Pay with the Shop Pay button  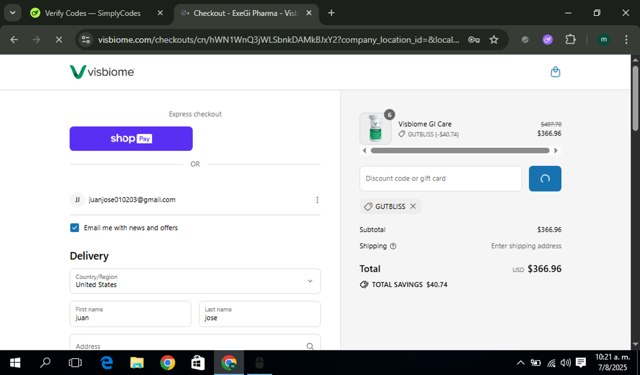click(x=131, y=139)
